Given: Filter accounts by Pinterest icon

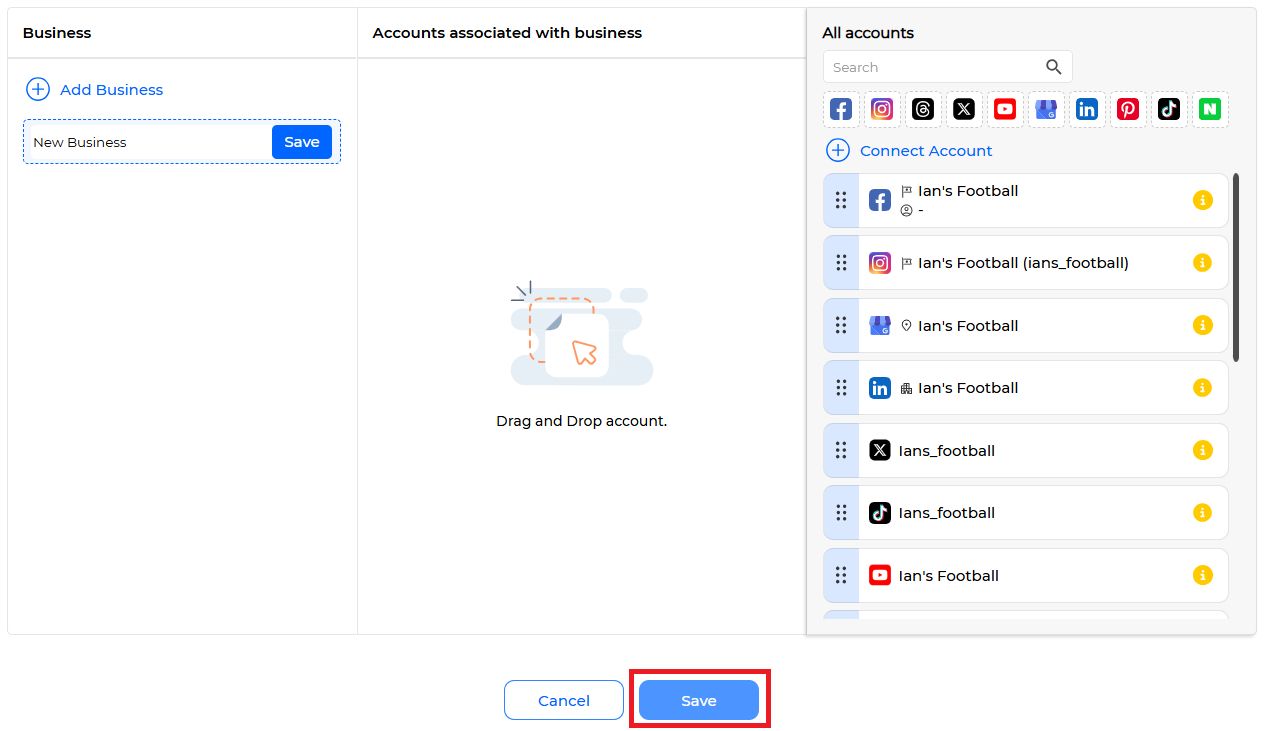Looking at the screenshot, I should (1128, 109).
